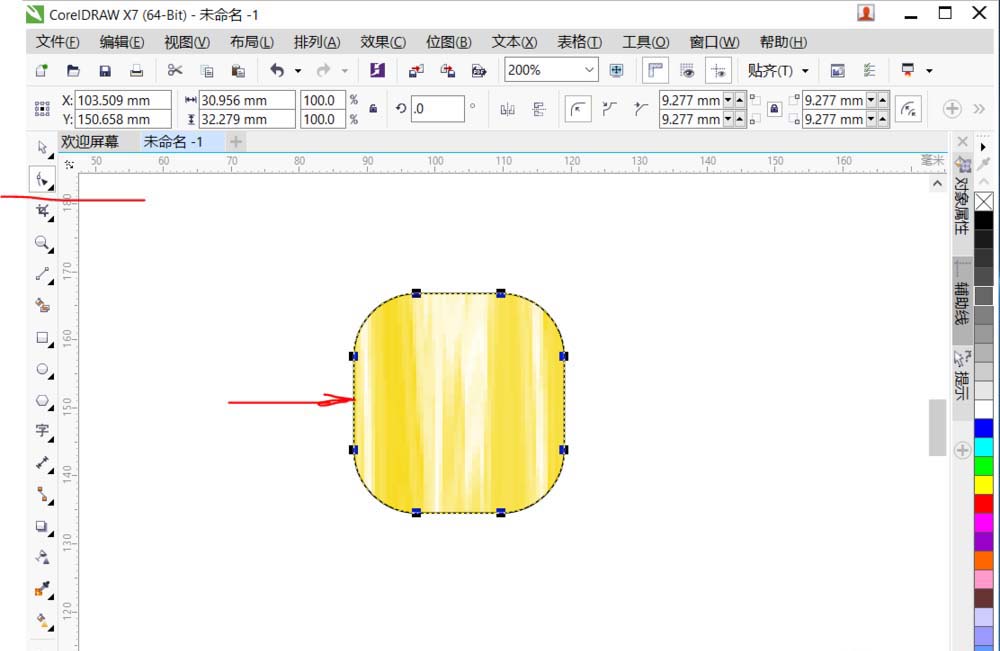1000x651 pixels.
Task: Click the Save icon in toolbar
Action: pos(105,71)
